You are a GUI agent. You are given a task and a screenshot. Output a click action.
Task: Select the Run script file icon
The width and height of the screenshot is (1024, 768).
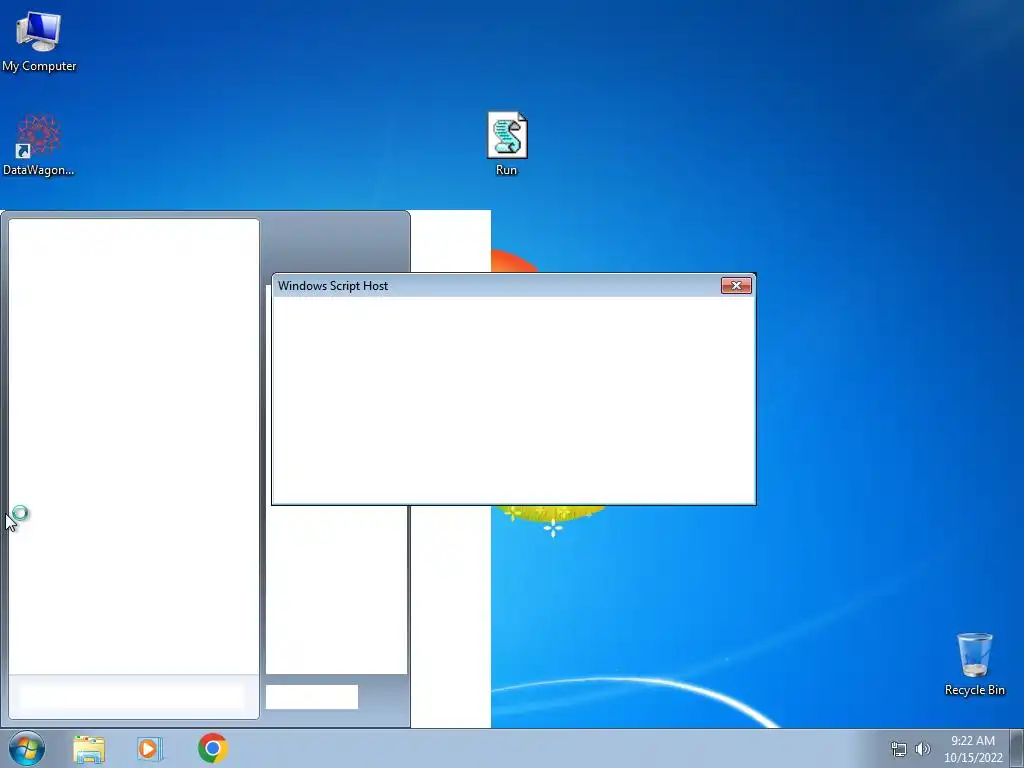507,144
